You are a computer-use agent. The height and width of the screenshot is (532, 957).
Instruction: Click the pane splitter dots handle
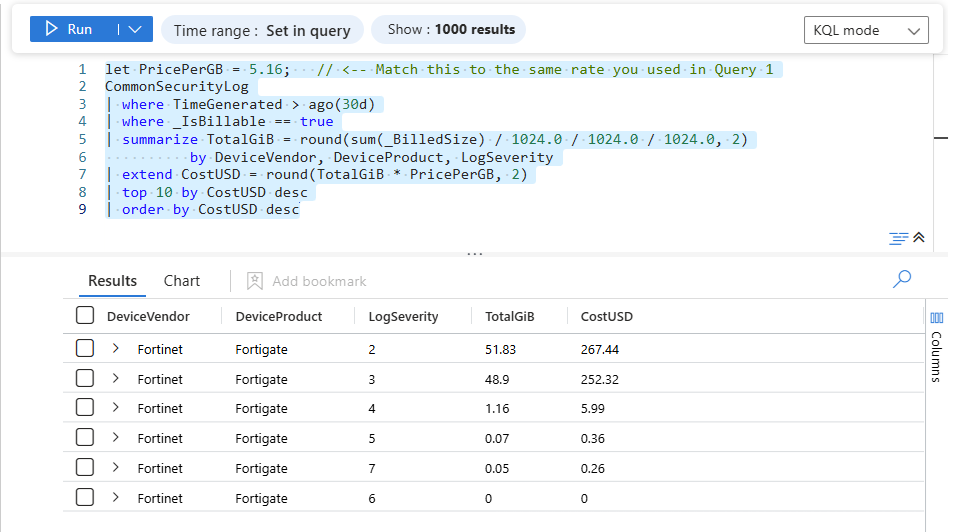tap(475, 254)
